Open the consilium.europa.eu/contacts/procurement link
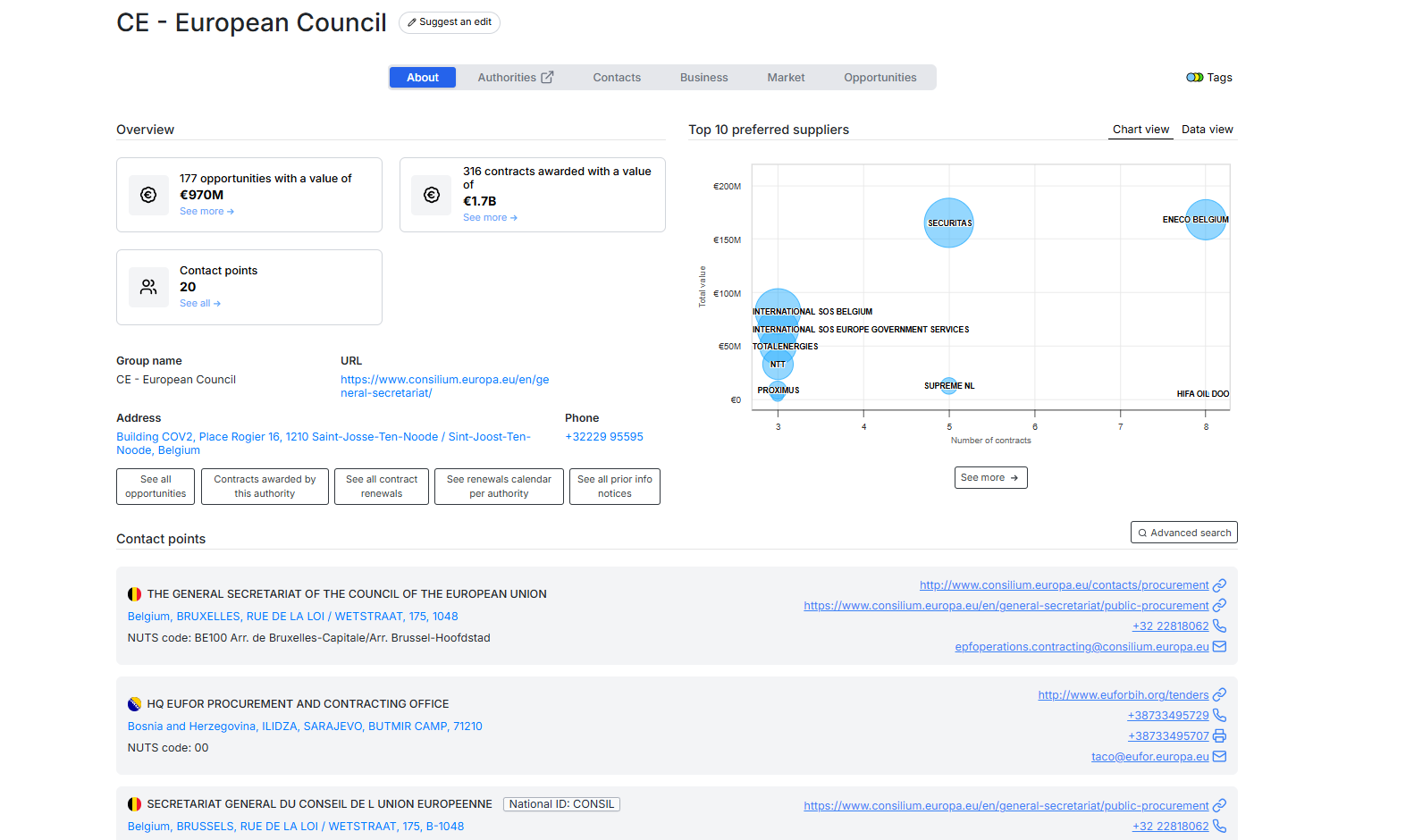 1064,585
